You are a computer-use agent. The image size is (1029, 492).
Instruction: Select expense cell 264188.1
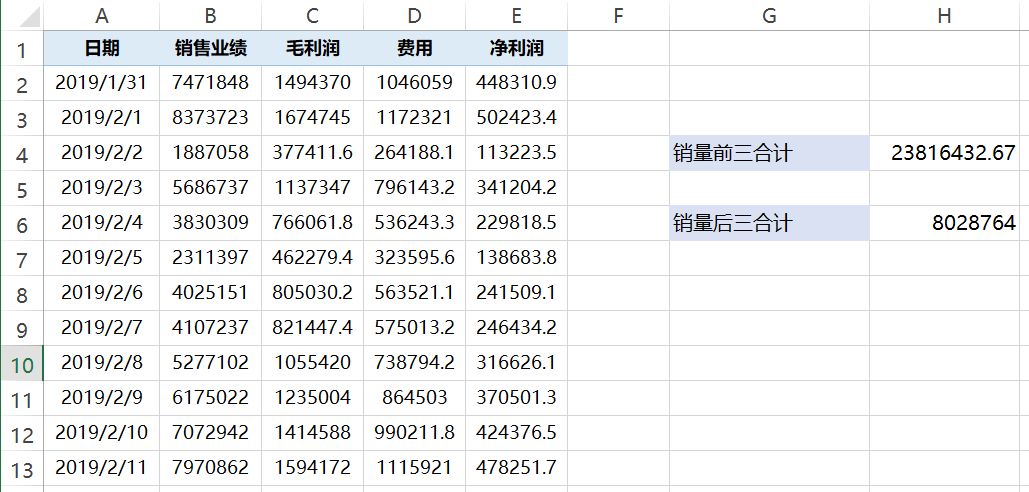(x=414, y=153)
